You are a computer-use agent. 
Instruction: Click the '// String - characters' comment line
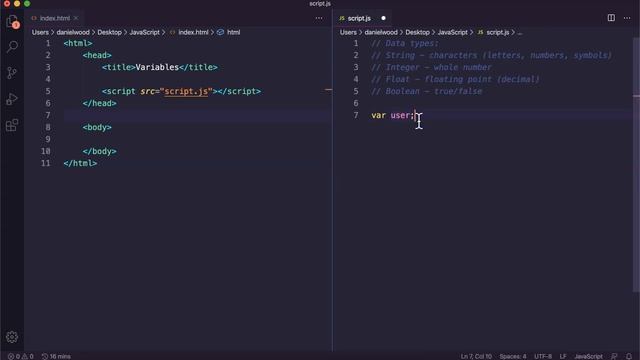pos(491,55)
